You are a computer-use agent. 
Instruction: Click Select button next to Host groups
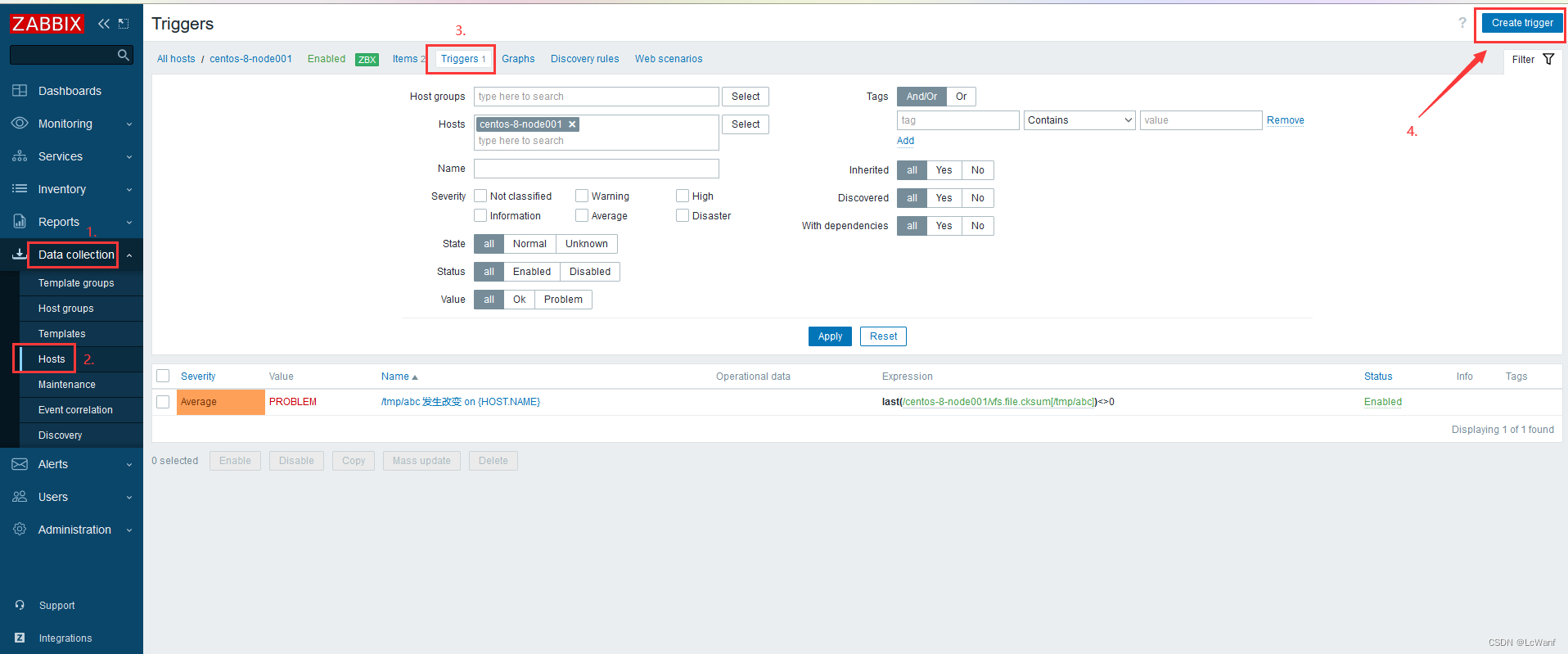coord(746,97)
